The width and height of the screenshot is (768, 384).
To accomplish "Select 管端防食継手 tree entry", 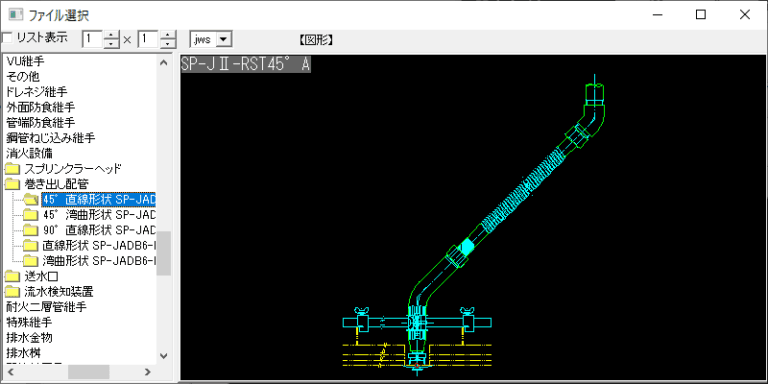I will pos(41,122).
